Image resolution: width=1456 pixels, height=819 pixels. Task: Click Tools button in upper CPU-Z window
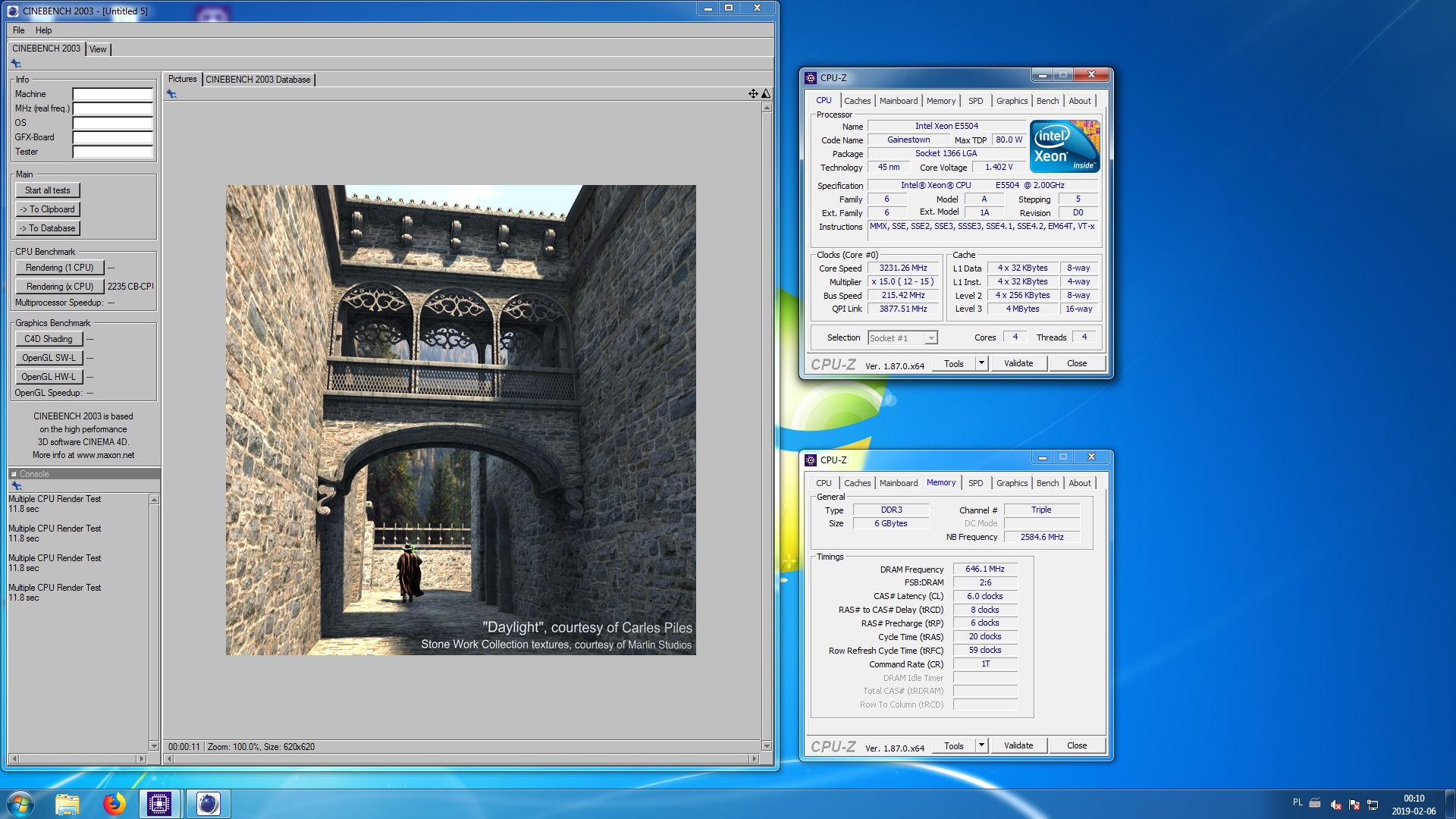pos(954,363)
